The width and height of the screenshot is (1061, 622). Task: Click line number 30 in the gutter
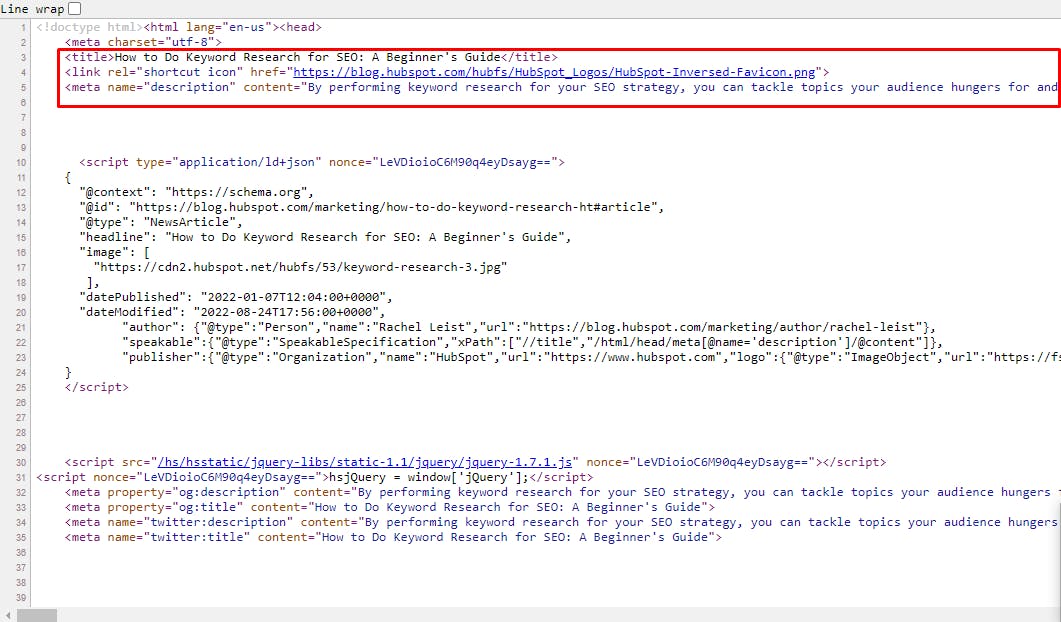click(21, 463)
